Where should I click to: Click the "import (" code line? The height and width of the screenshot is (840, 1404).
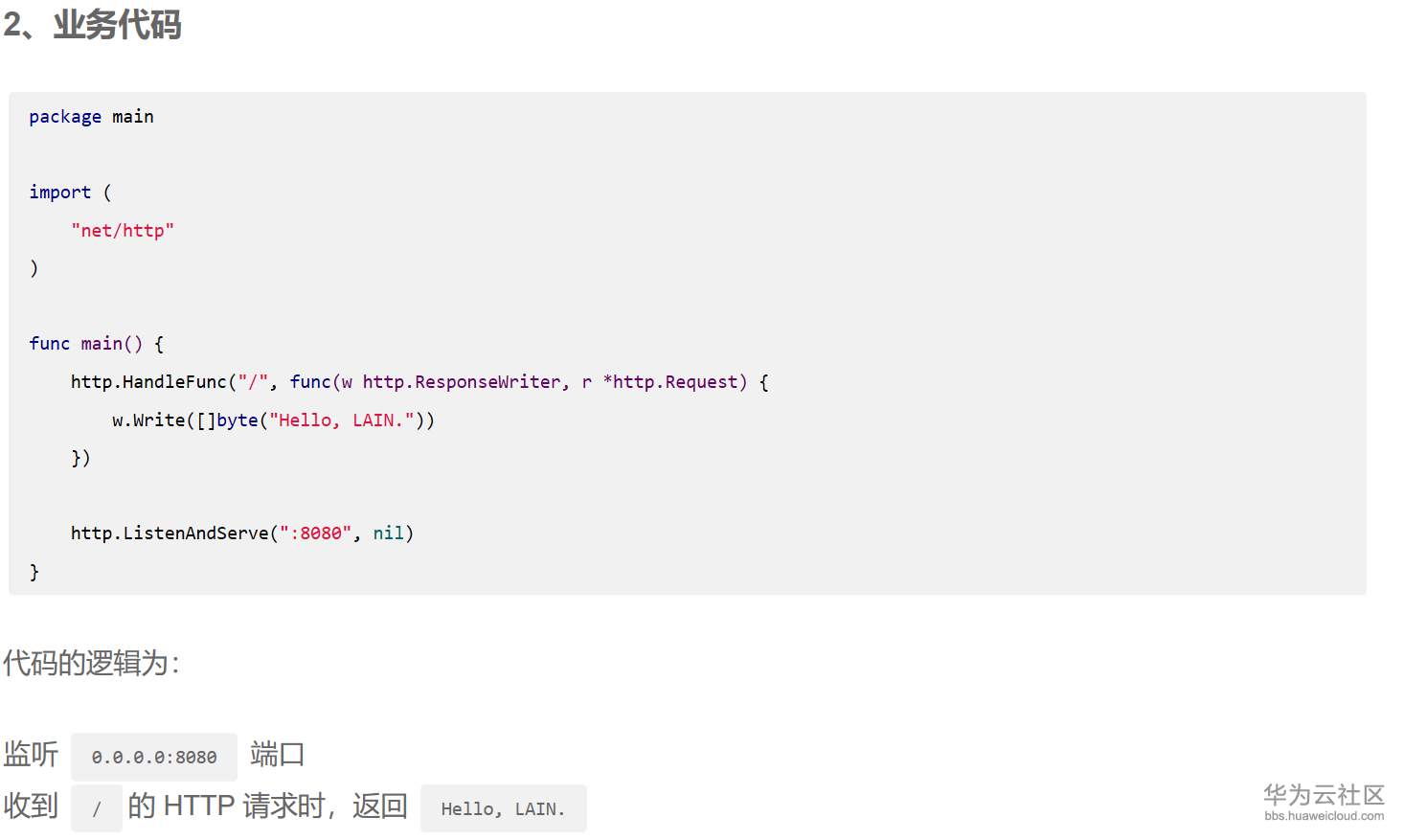(x=70, y=193)
